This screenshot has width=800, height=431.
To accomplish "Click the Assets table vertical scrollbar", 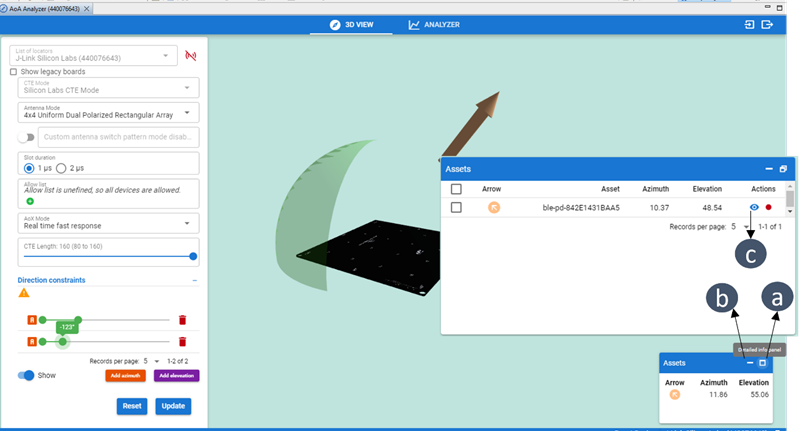I will click(790, 198).
